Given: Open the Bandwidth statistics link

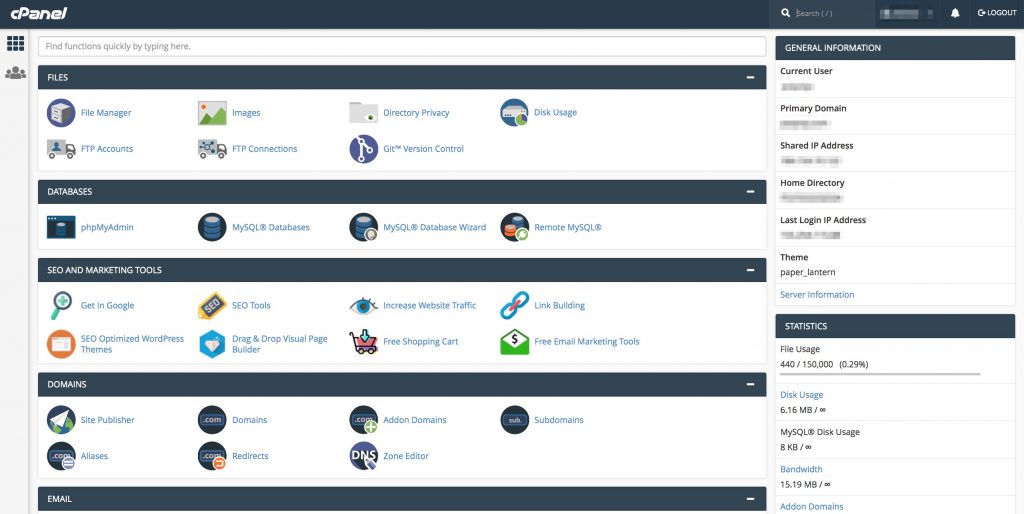Looking at the screenshot, I should coord(801,469).
